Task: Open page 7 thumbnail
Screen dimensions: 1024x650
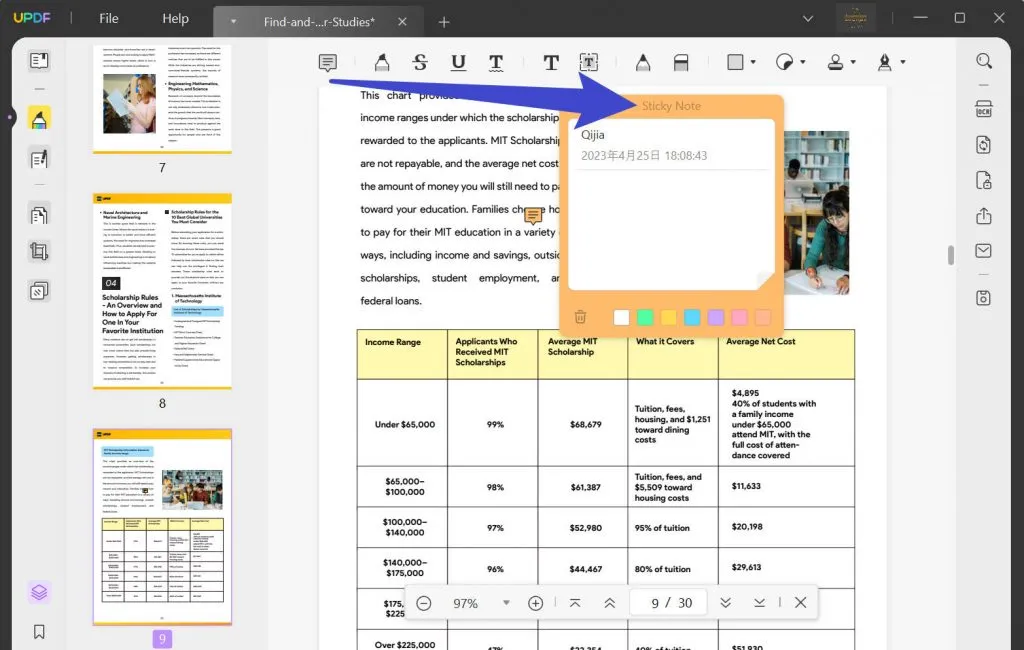Action: (x=162, y=99)
